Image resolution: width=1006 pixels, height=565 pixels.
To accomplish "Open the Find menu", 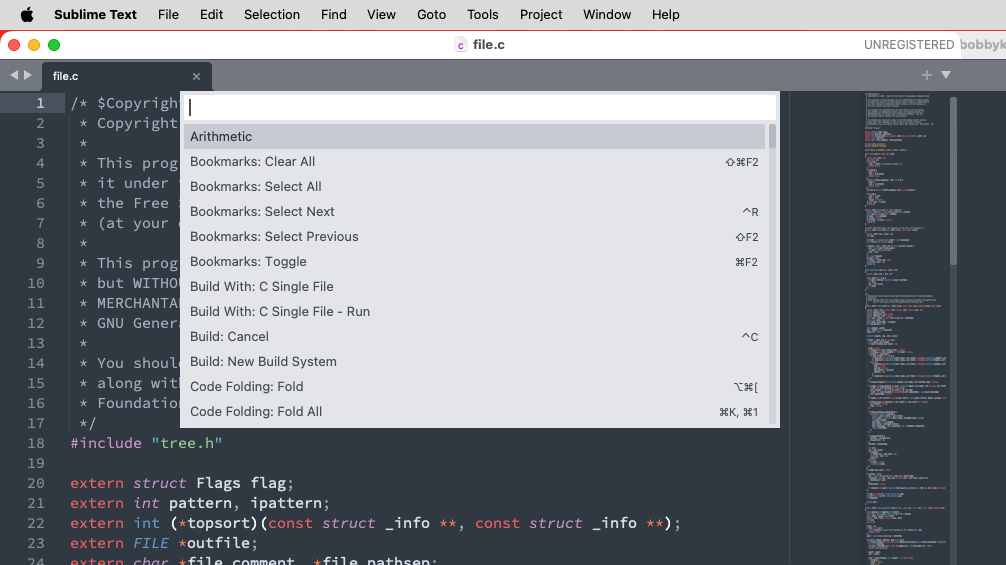I will pyautogui.click(x=334, y=14).
